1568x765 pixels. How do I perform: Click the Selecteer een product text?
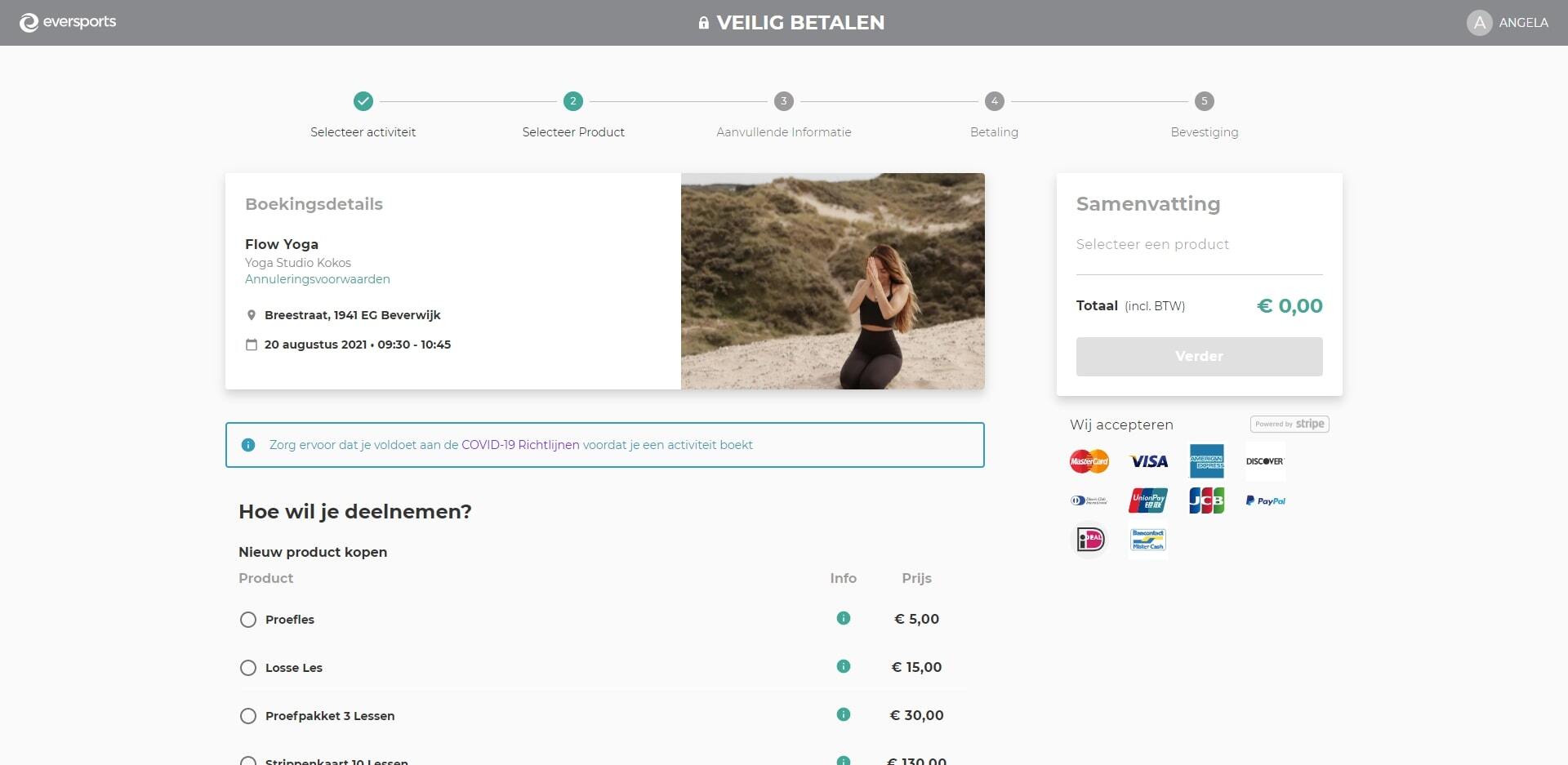point(1152,244)
